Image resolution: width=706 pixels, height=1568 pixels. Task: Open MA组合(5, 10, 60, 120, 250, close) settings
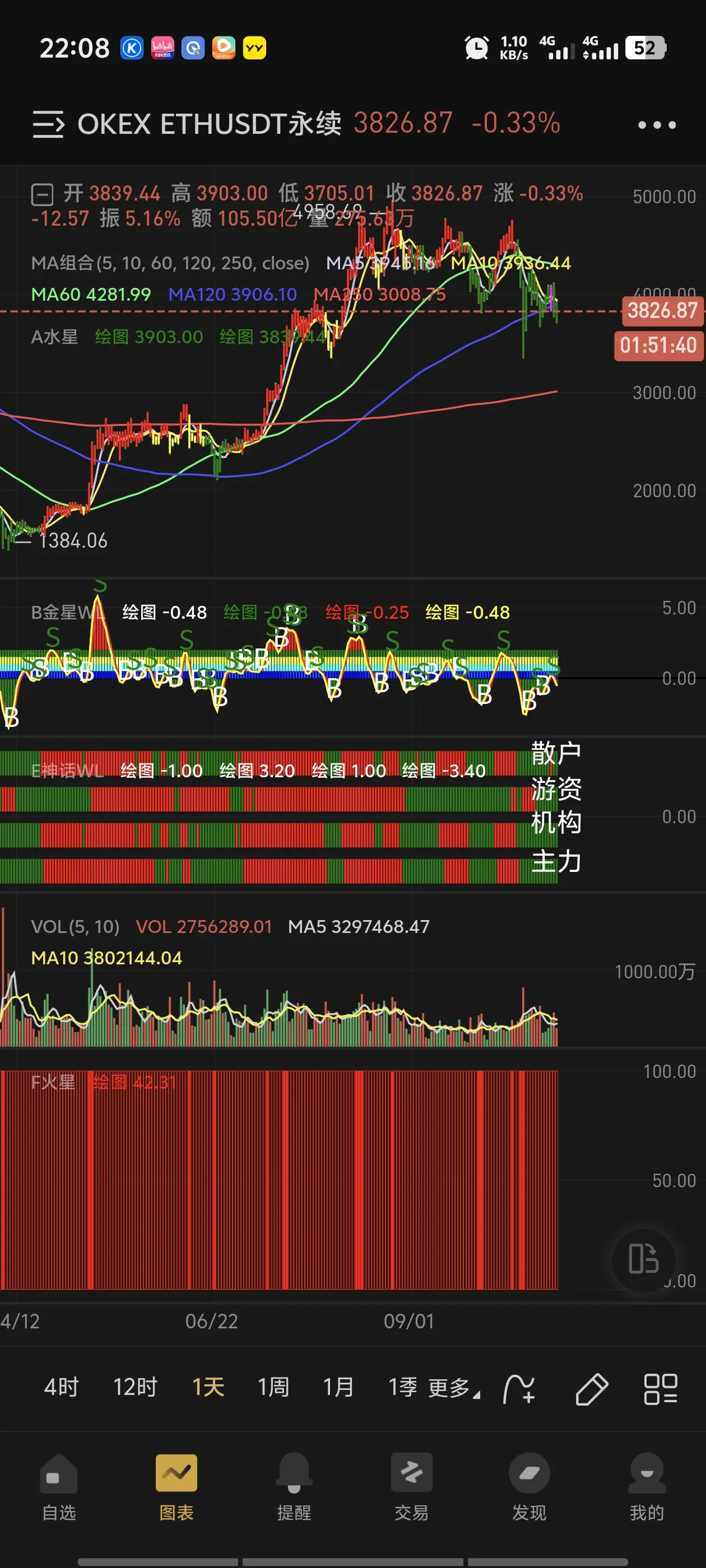(170, 263)
